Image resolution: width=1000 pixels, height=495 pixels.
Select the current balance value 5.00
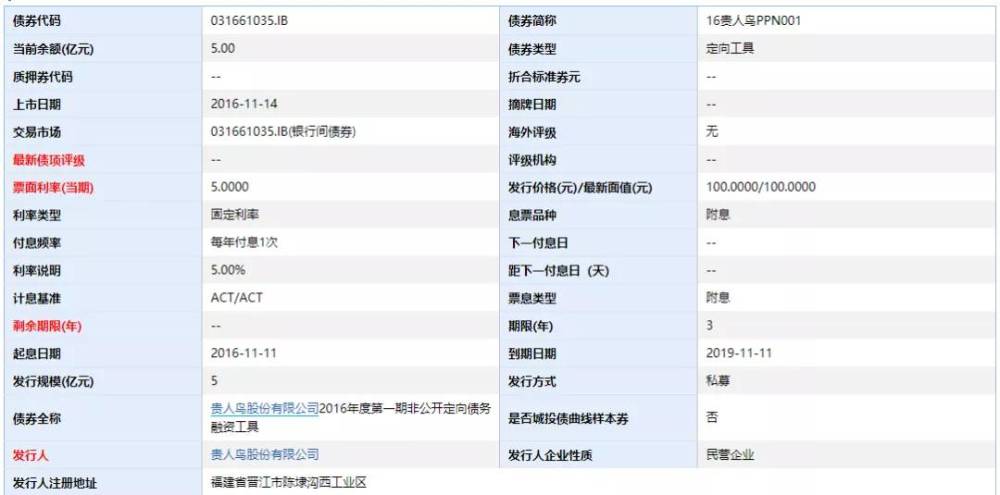click(x=223, y=48)
